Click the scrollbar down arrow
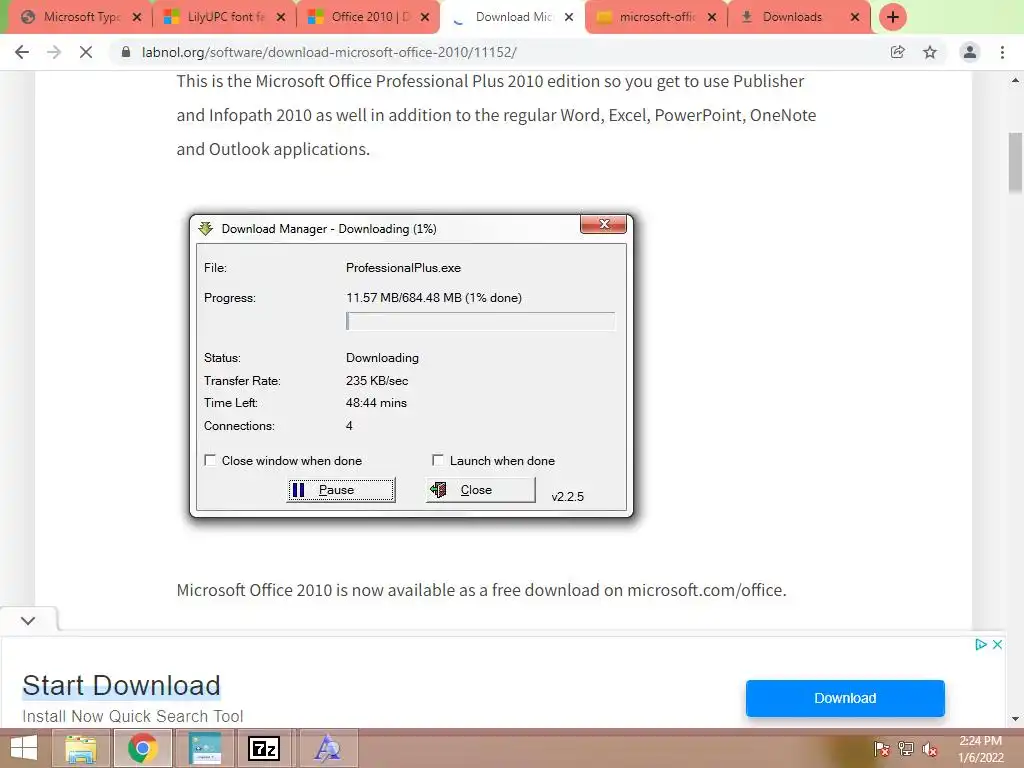The height and width of the screenshot is (768, 1024). [1015, 718]
